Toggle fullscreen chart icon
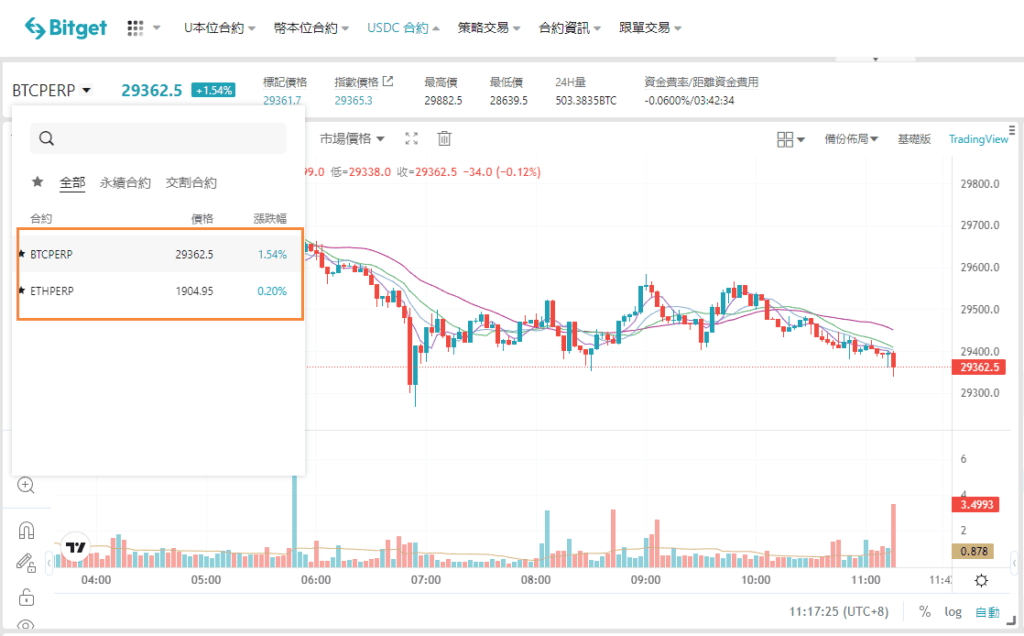This screenshot has height=636, width=1024. pos(411,138)
